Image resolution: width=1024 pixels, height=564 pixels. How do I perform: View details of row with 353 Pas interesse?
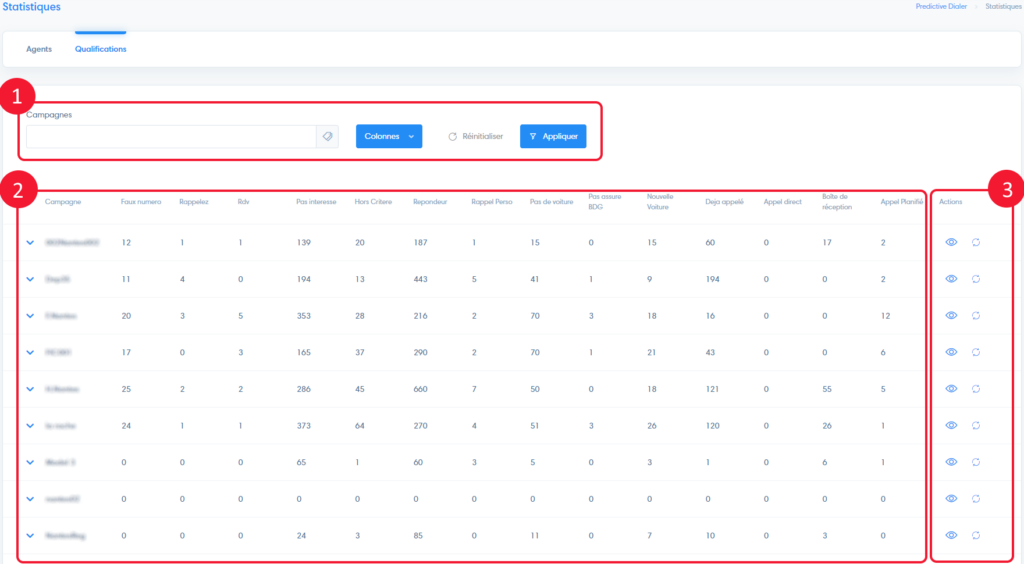coord(951,315)
